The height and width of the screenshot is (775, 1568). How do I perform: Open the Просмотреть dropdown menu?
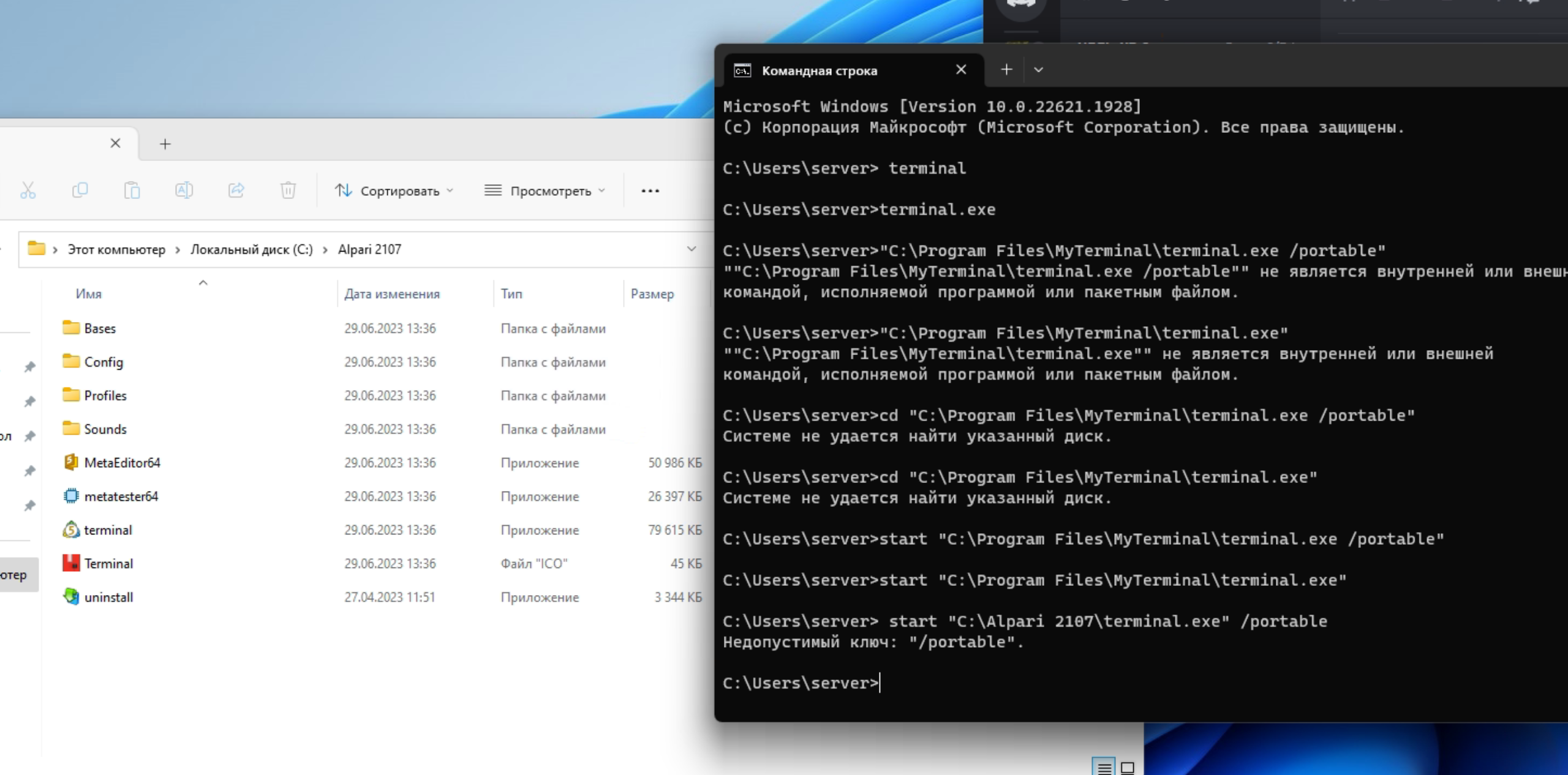click(545, 191)
